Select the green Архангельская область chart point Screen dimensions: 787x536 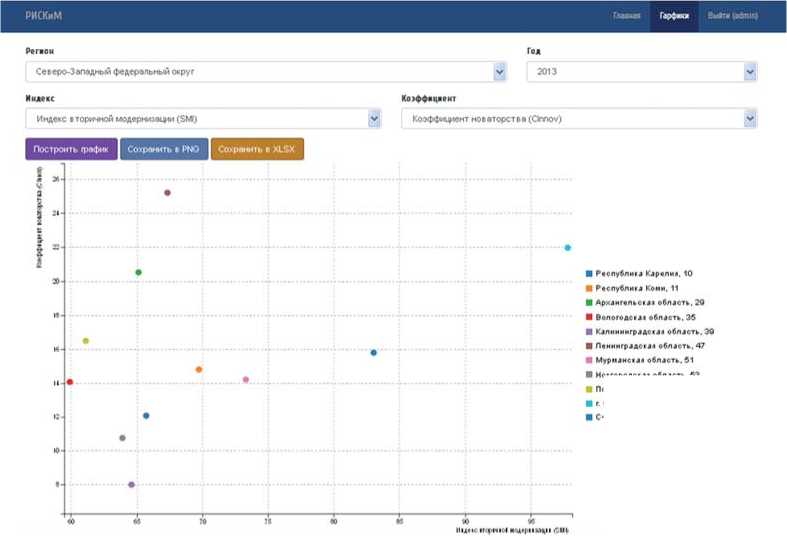tap(138, 272)
